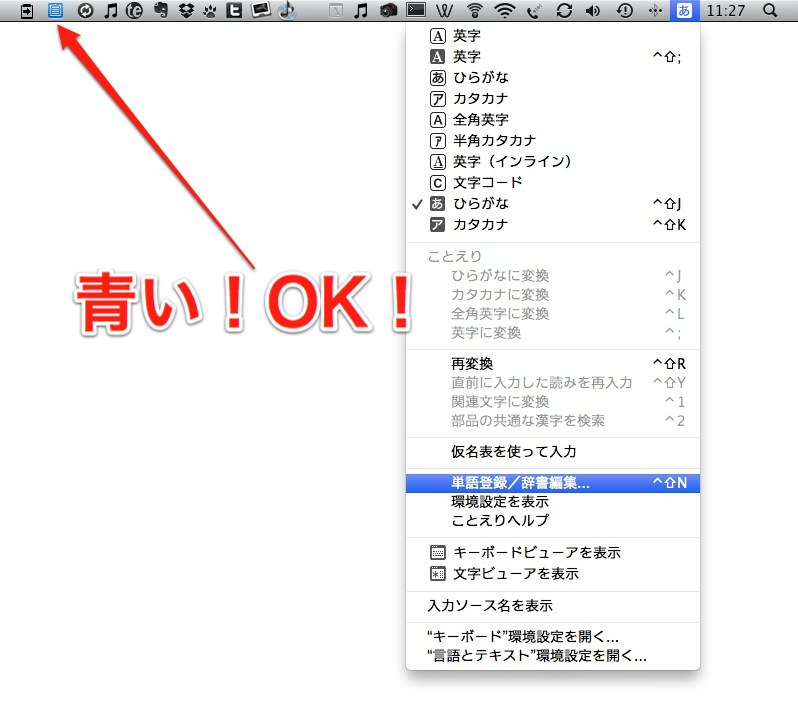Click the Growl paw icon

(210, 11)
